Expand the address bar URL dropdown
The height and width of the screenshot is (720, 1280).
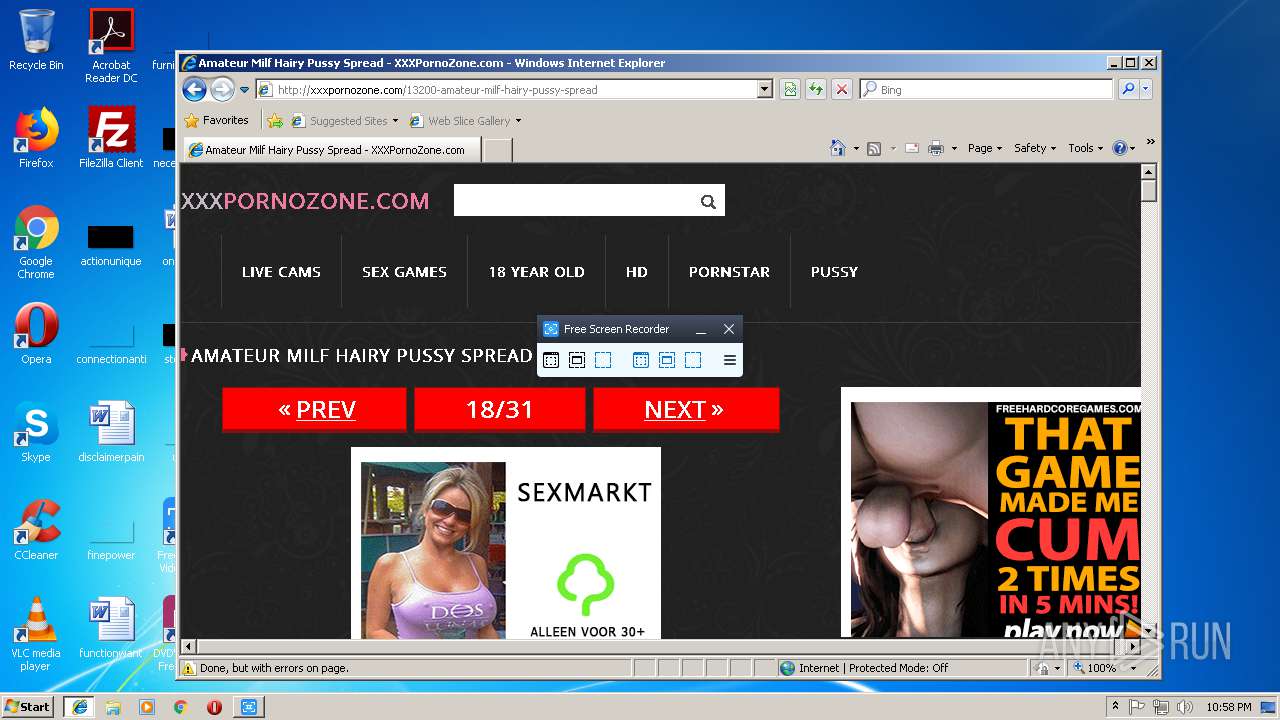pos(765,90)
